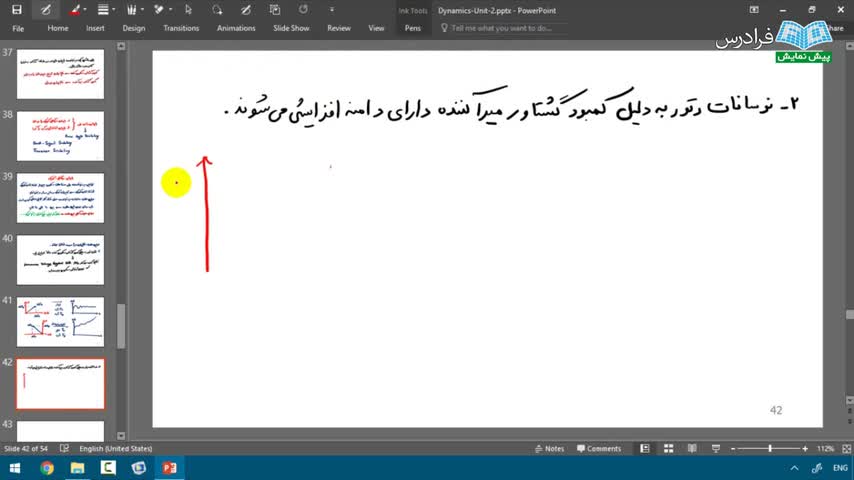Choose the Select Objects arrow tool
The width and height of the screenshot is (854, 480).
[x=188, y=10]
